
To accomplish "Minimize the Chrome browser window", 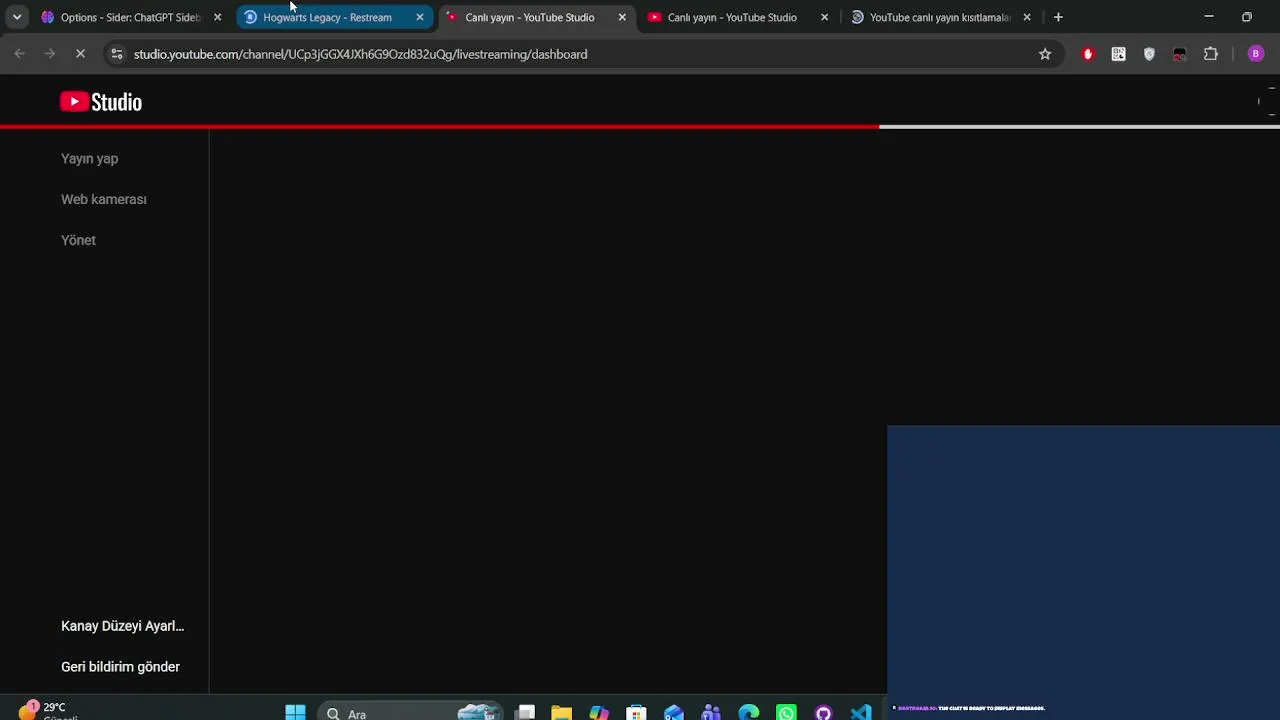I will (1209, 17).
